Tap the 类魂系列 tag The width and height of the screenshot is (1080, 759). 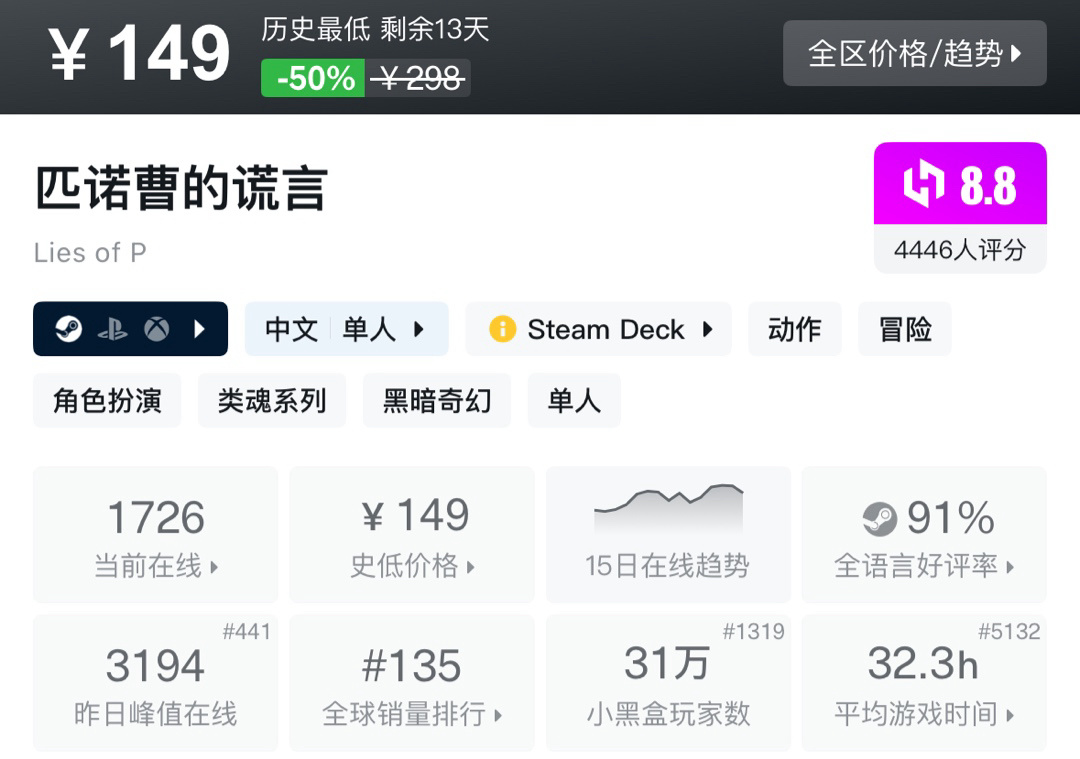click(x=272, y=401)
